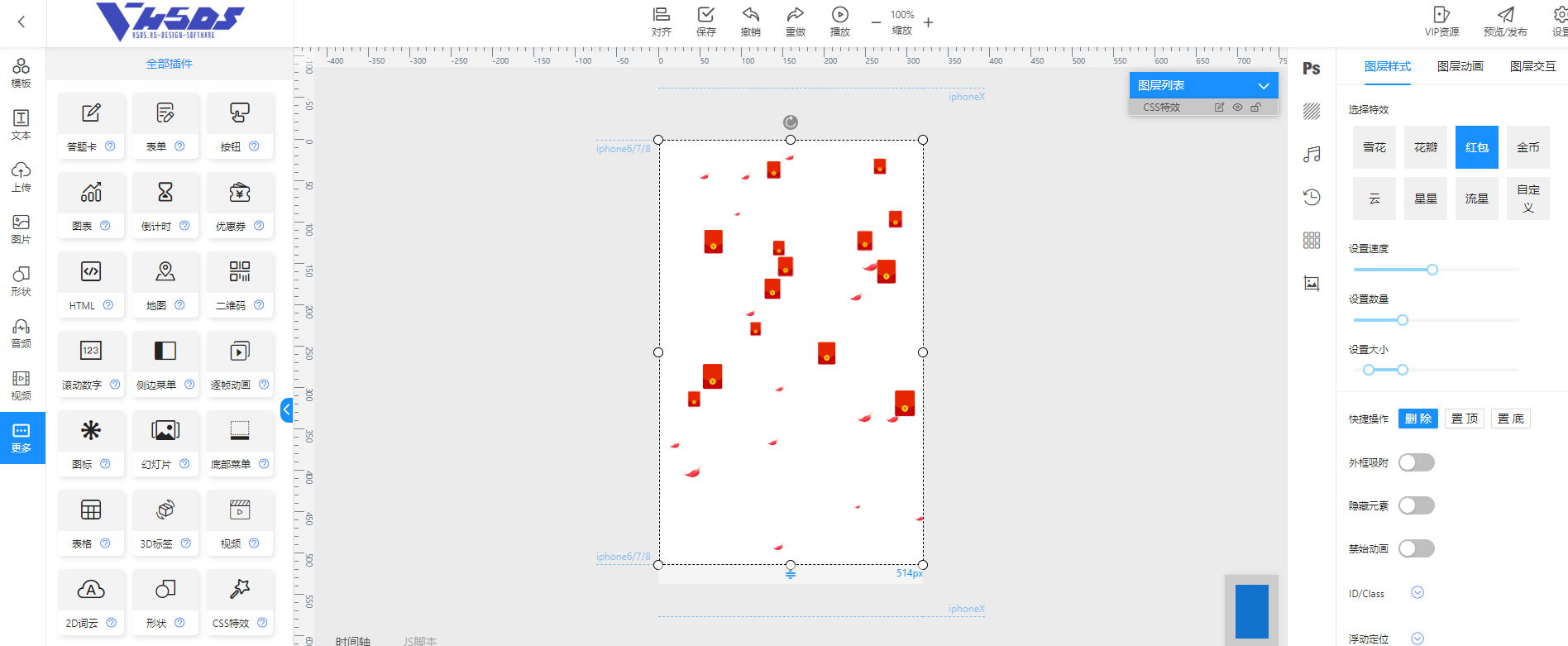
Task: Add the 逐帧动画 frame animation plugin
Action: 240,364
